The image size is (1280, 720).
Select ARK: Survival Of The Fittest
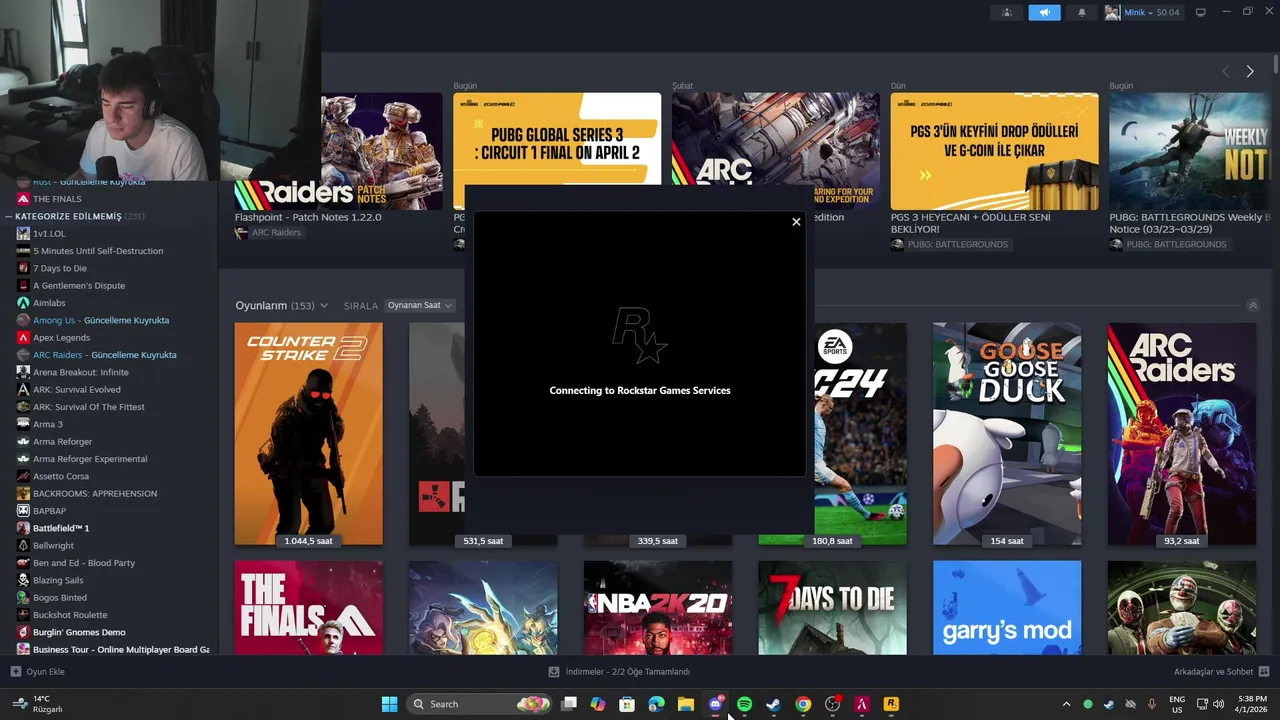(x=88, y=407)
